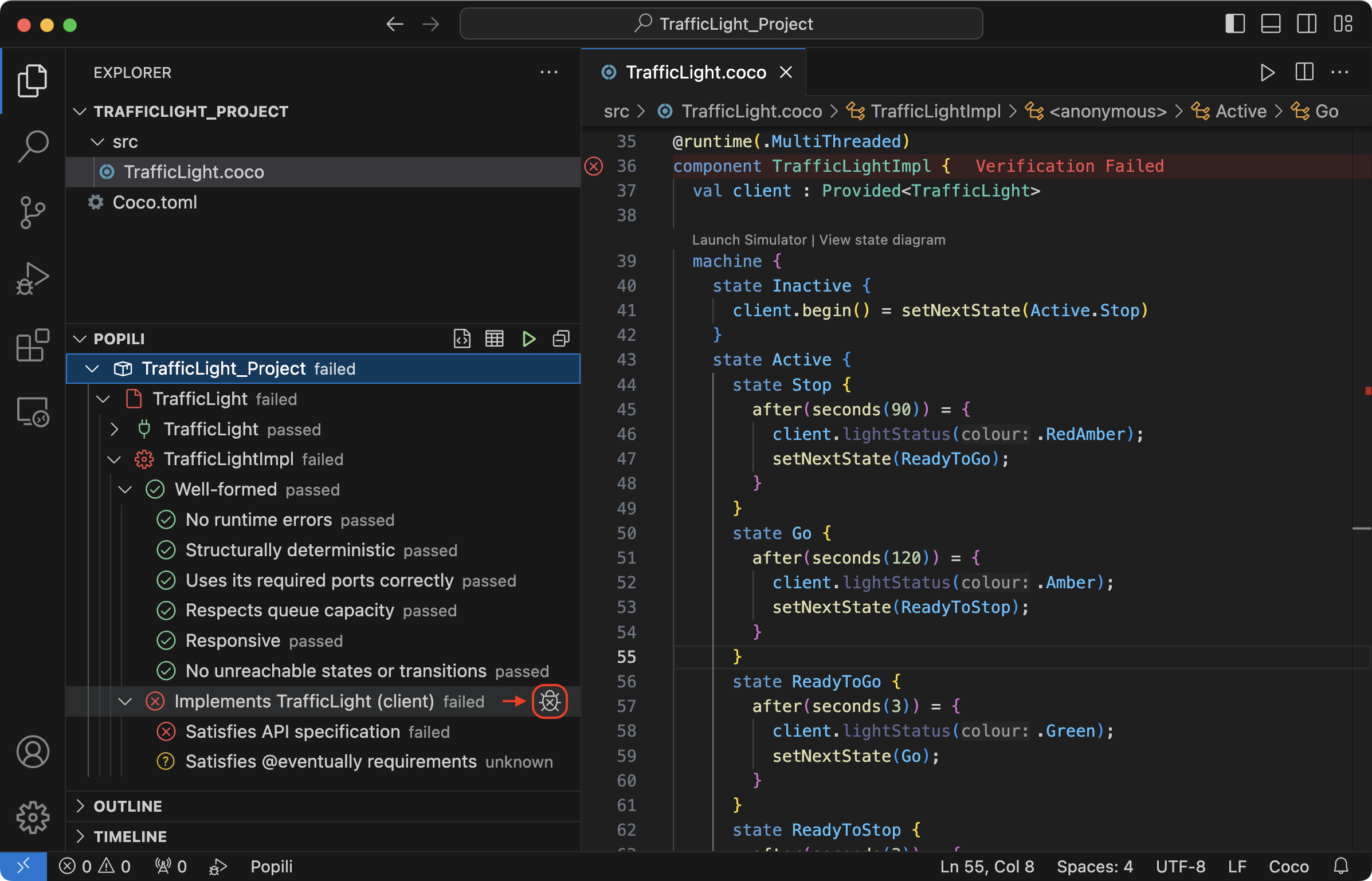Screen dimensions: 1372x881
Task: Split the editor right
Action: 1304,73
